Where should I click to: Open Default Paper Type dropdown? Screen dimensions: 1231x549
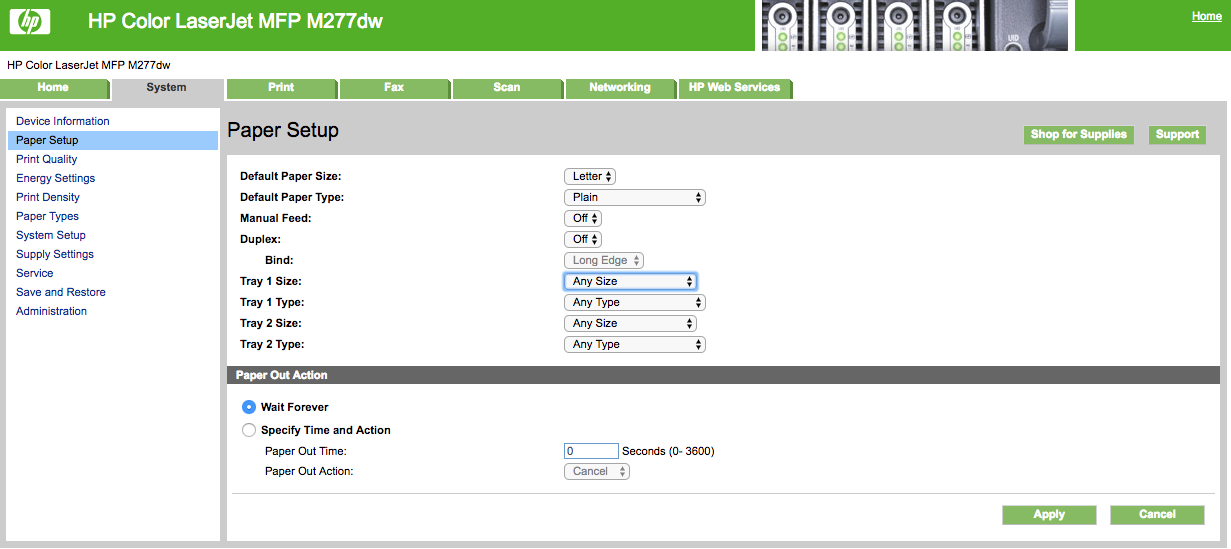click(635, 197)
